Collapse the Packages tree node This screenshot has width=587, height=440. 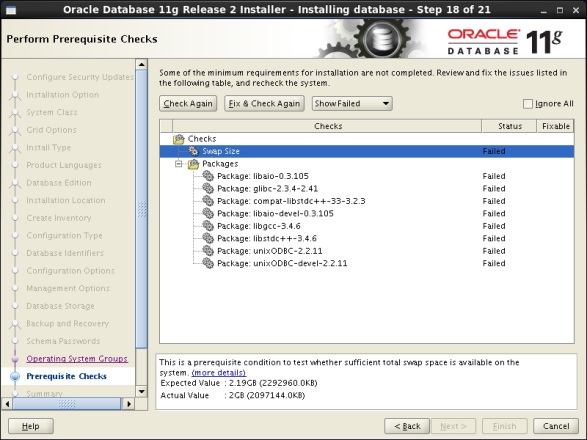pyautogui.click(x=179, y=164)
